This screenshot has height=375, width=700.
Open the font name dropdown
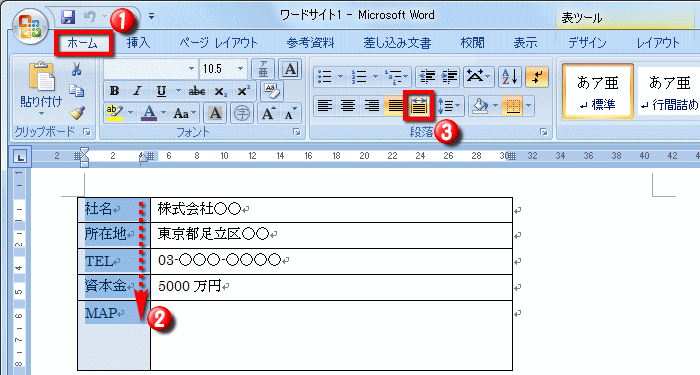[192, 69]
